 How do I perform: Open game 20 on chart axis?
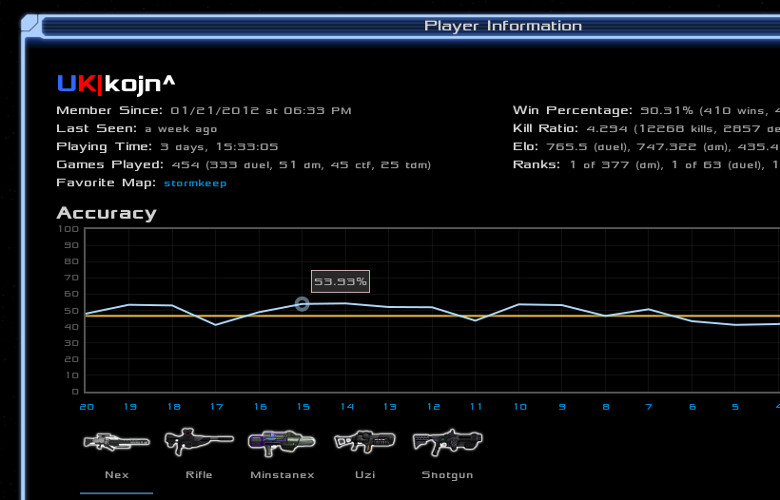click(86, 407)
